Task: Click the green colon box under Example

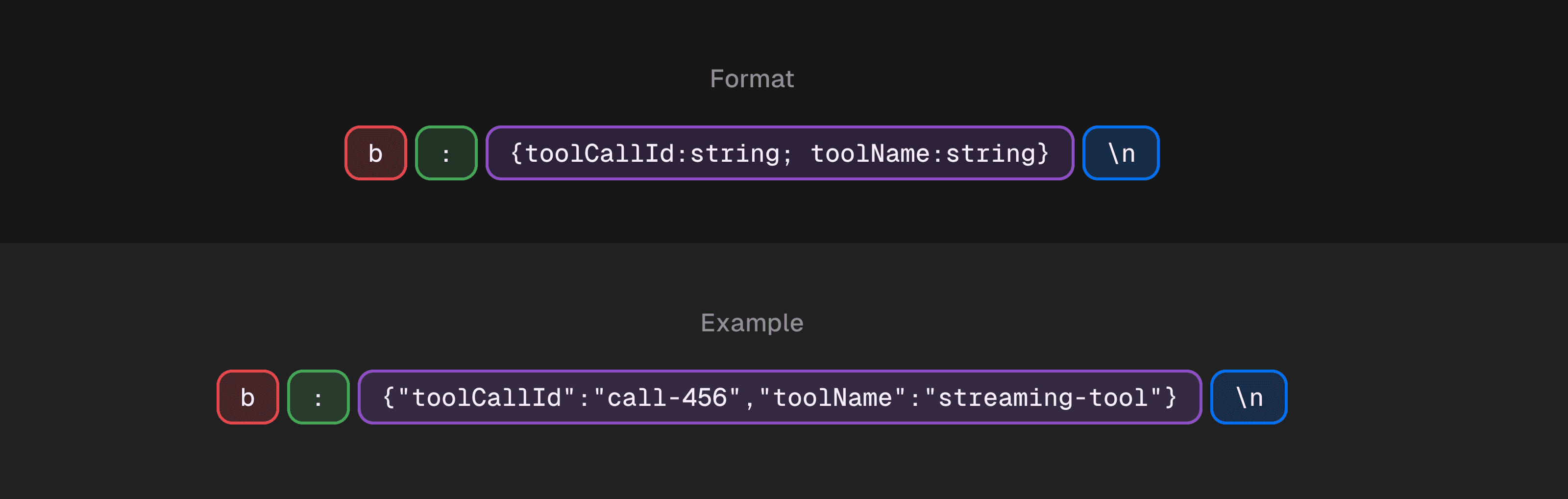Action: [x=318, y=397]
